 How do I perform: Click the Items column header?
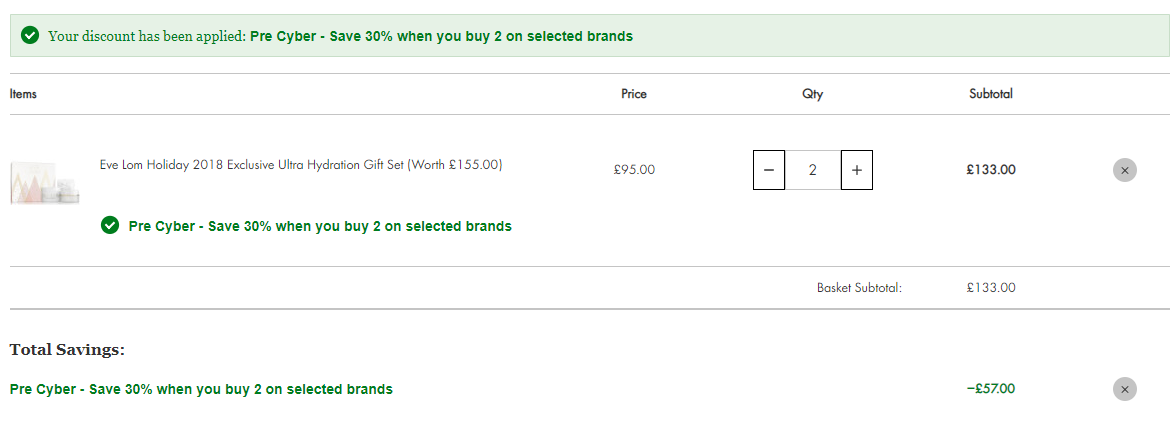[x=23, y=94]
